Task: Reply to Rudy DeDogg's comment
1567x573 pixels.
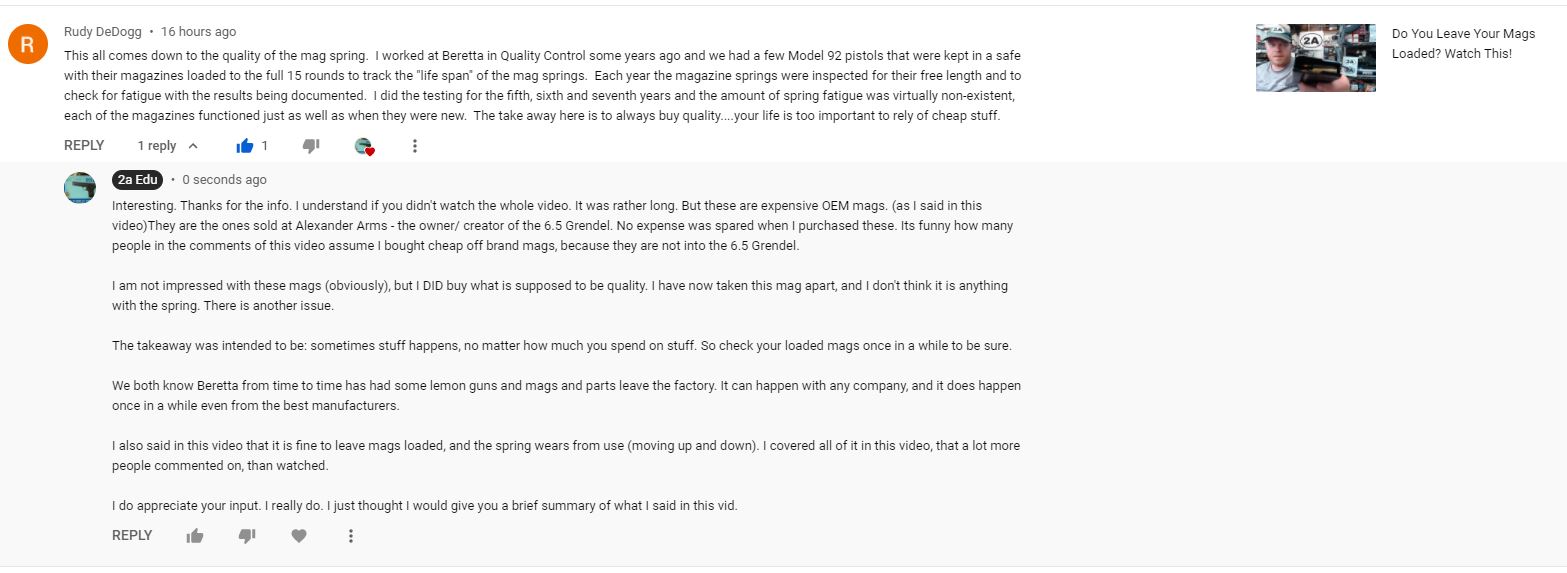Action: (x=84, y=146)
